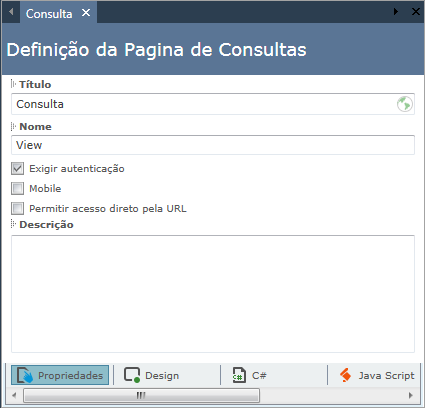The height and width of the screenshot is (408, 425).
Task: Click the left tab-scroll arrow in the tab bar
Action: click(11, 12)
